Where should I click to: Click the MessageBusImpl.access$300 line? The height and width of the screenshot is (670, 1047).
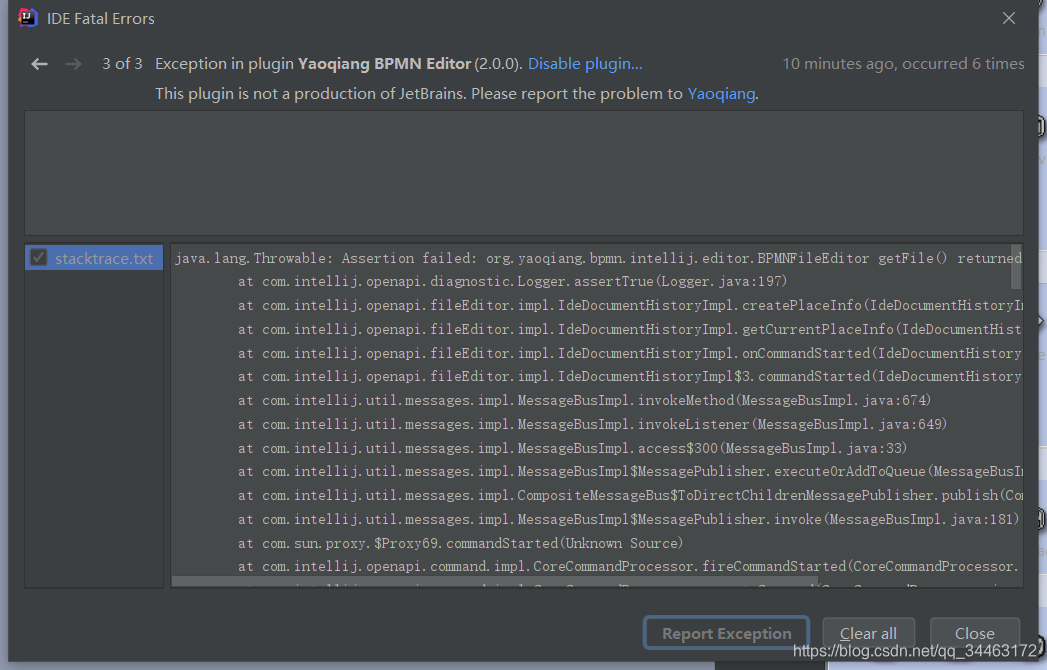click(572, 448)
